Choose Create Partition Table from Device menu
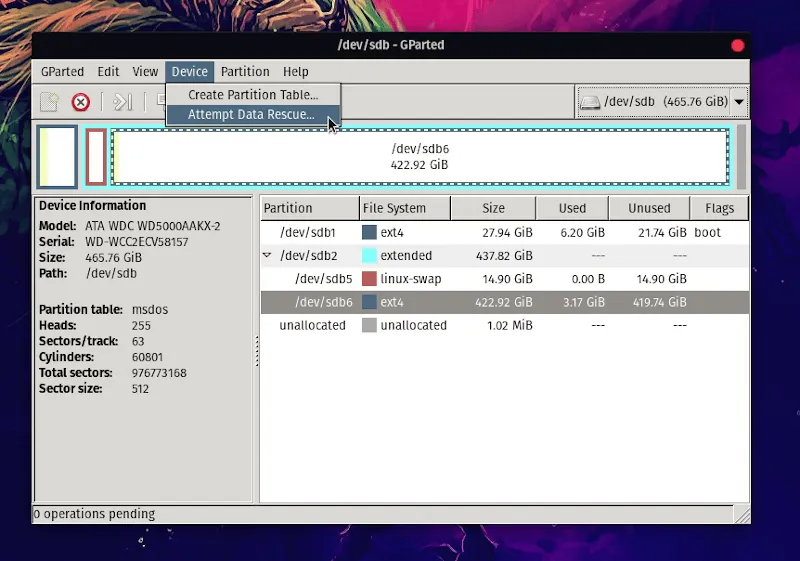The width and height of the screenshot is (800, 561). (253, 95)
